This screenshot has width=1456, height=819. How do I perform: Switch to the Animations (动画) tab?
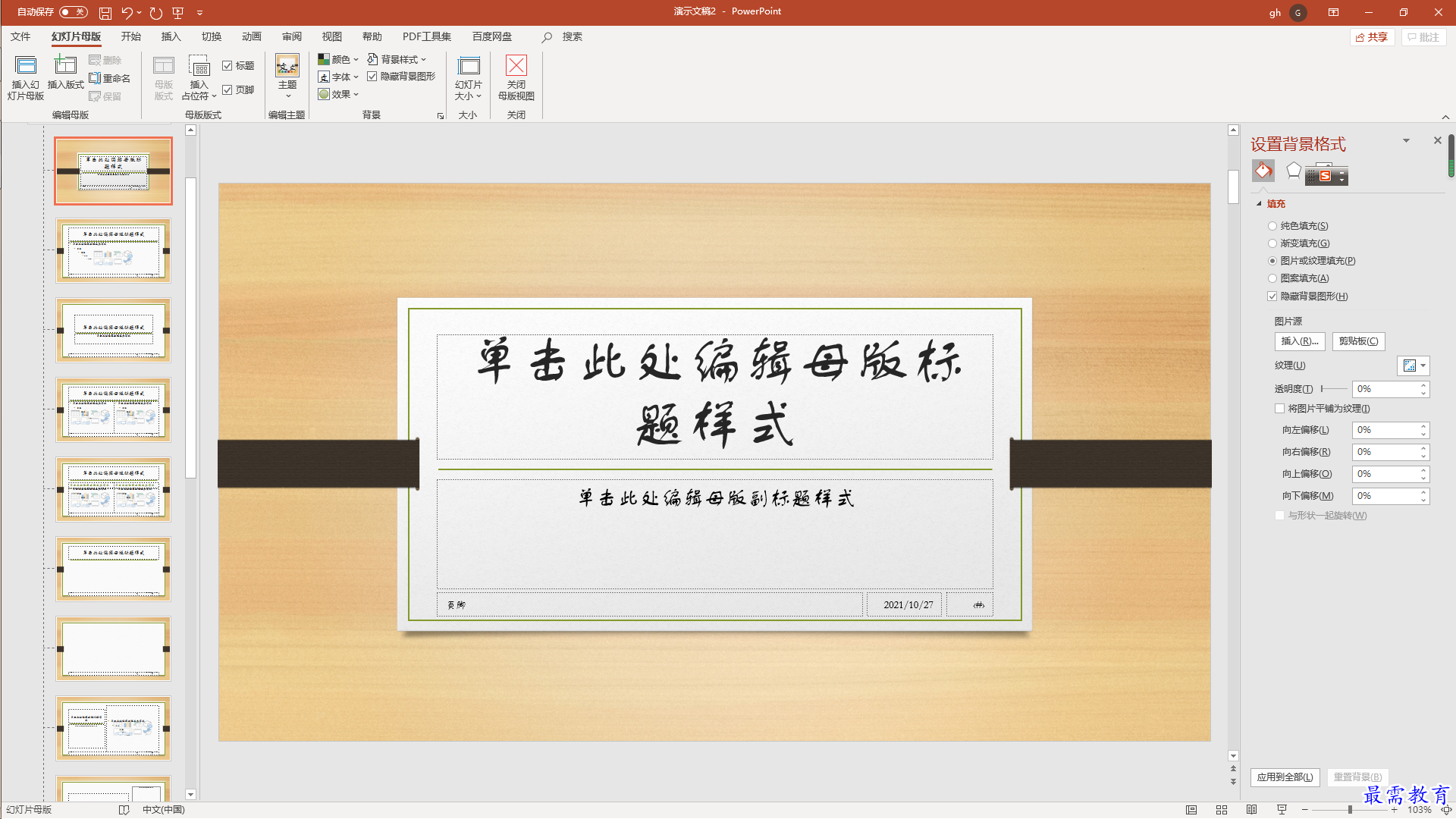(x=252, y=36)
